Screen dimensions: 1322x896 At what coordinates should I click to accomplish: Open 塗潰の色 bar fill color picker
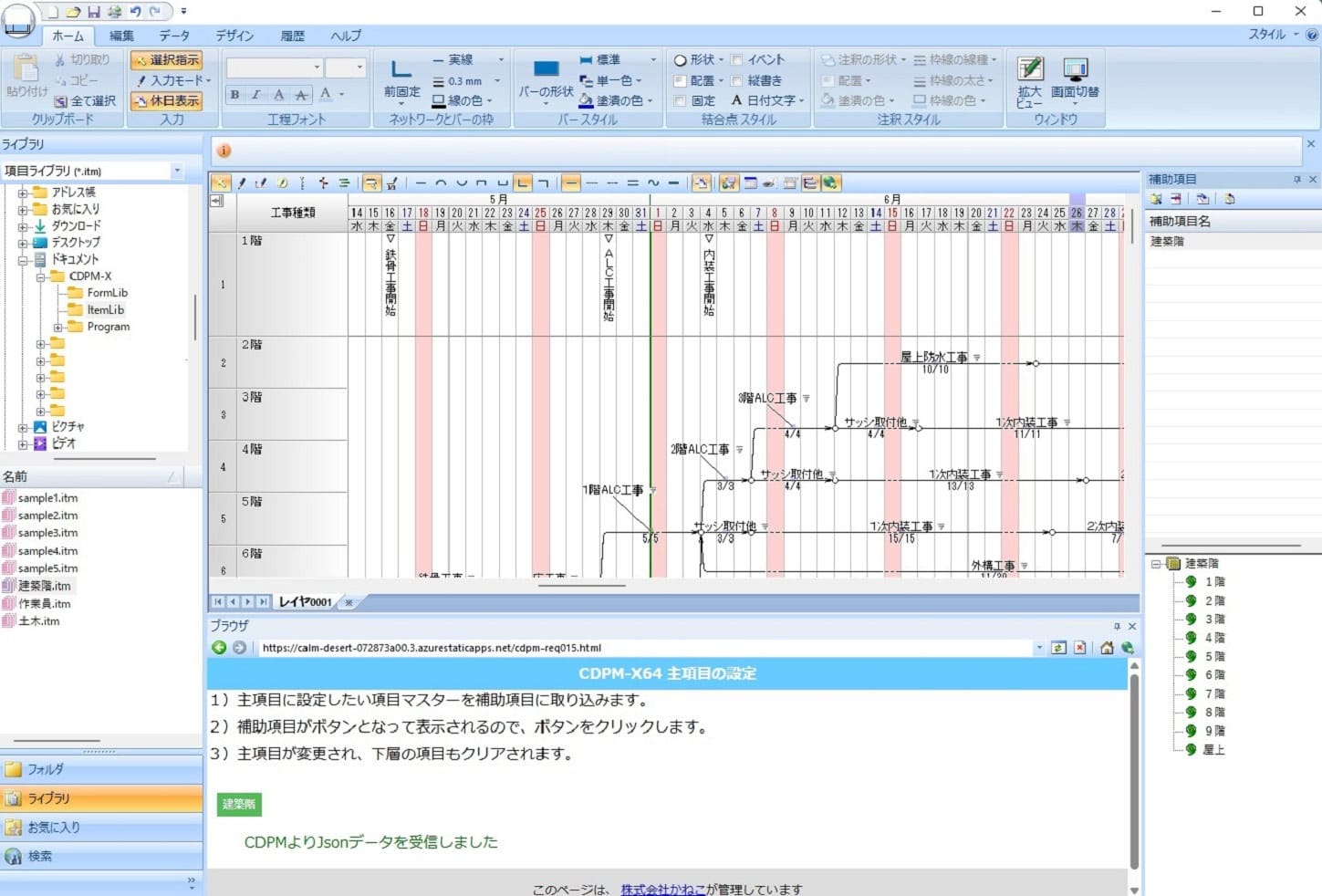617,100
